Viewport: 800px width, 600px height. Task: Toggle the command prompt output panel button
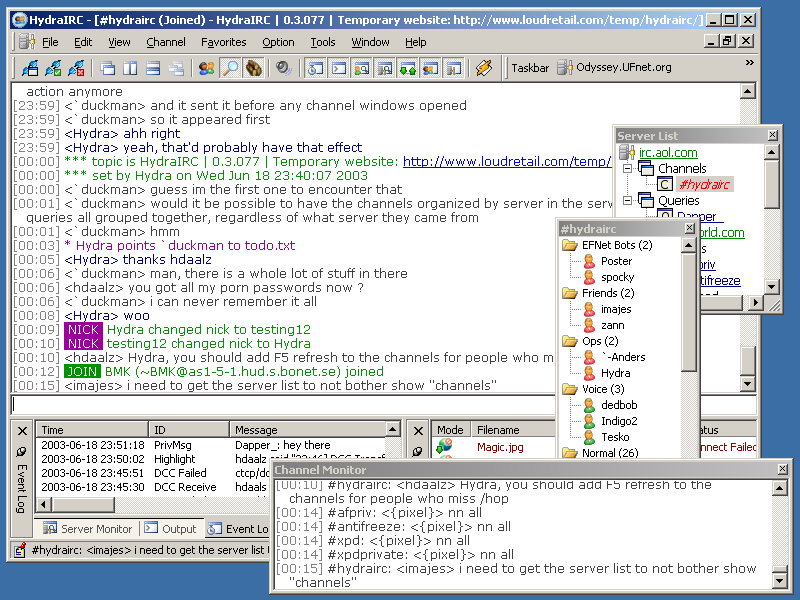[x=339, y=68]
